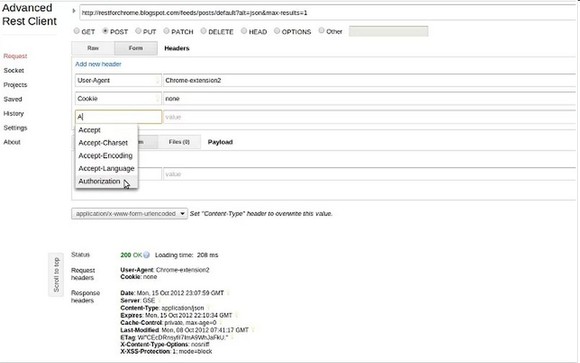This screenshot has height=363, width=580.
Task: Open Saved requests in the sidebar
Action: (13, 99)
